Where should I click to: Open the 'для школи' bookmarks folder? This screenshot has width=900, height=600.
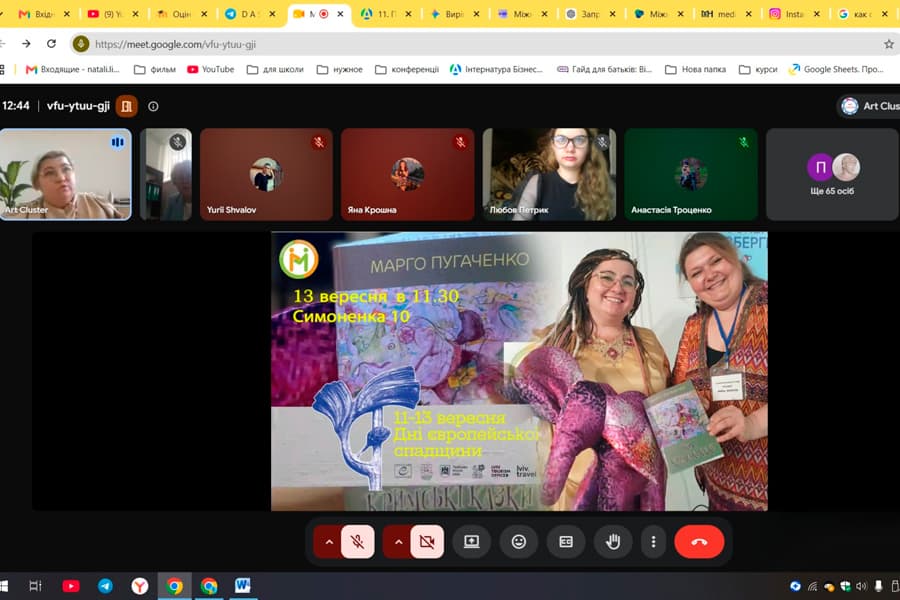point(275,69)
